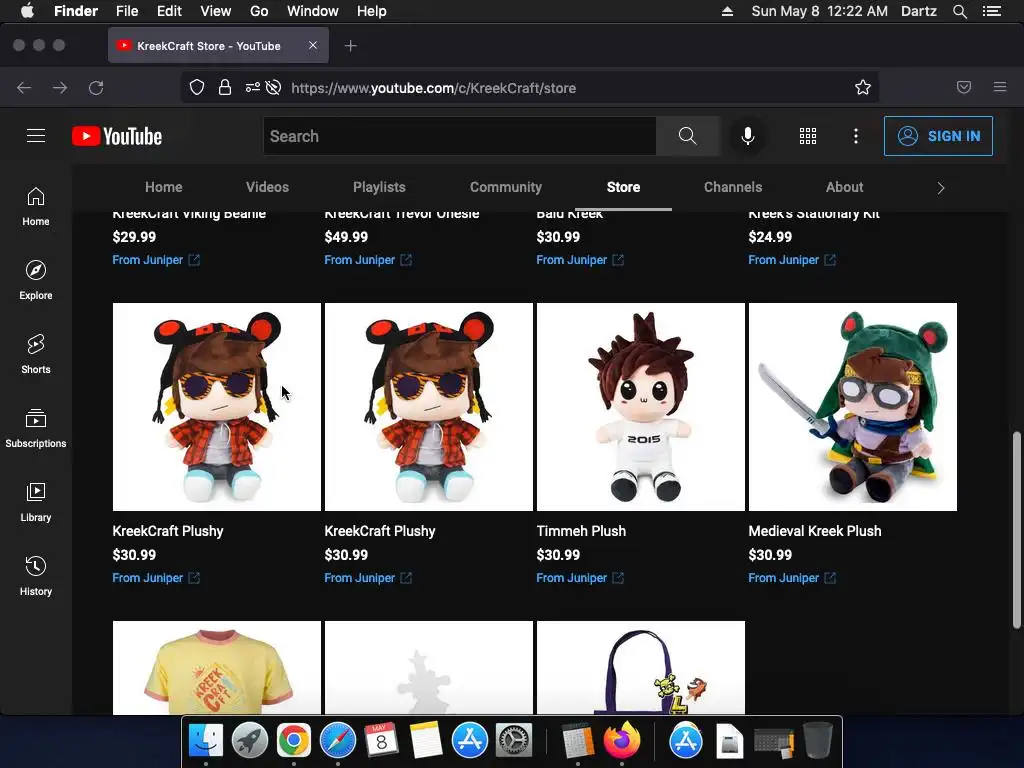The image size is (1024, 768).
Task: Open Home in the left sidebar
Action: point(36,206)
